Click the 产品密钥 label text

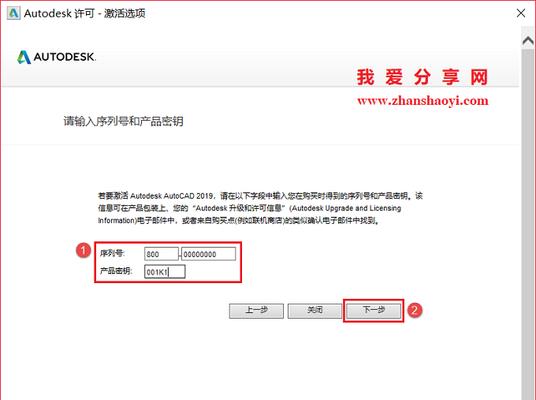pos(116,271)
